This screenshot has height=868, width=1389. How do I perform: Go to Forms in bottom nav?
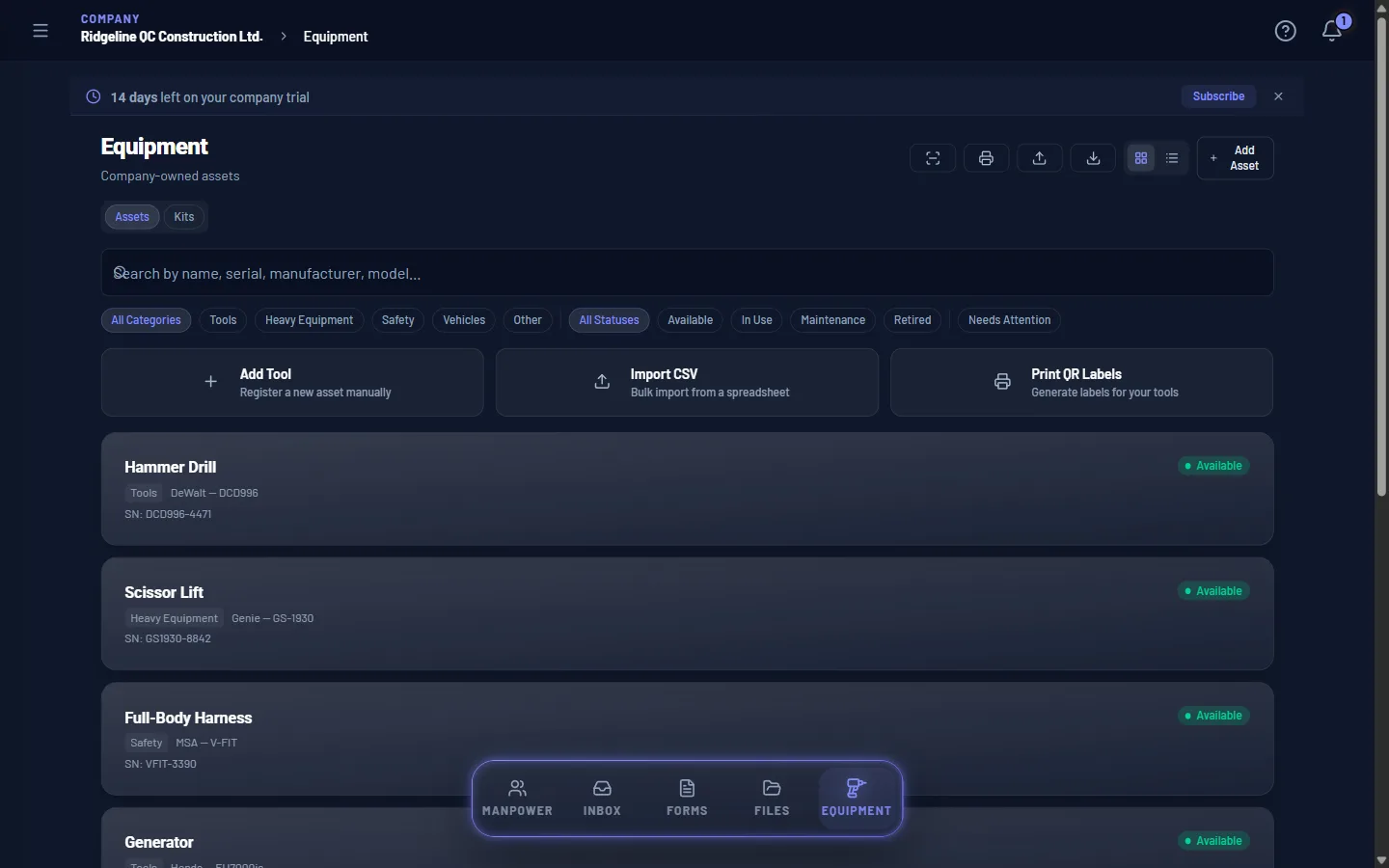coord(687,799)
